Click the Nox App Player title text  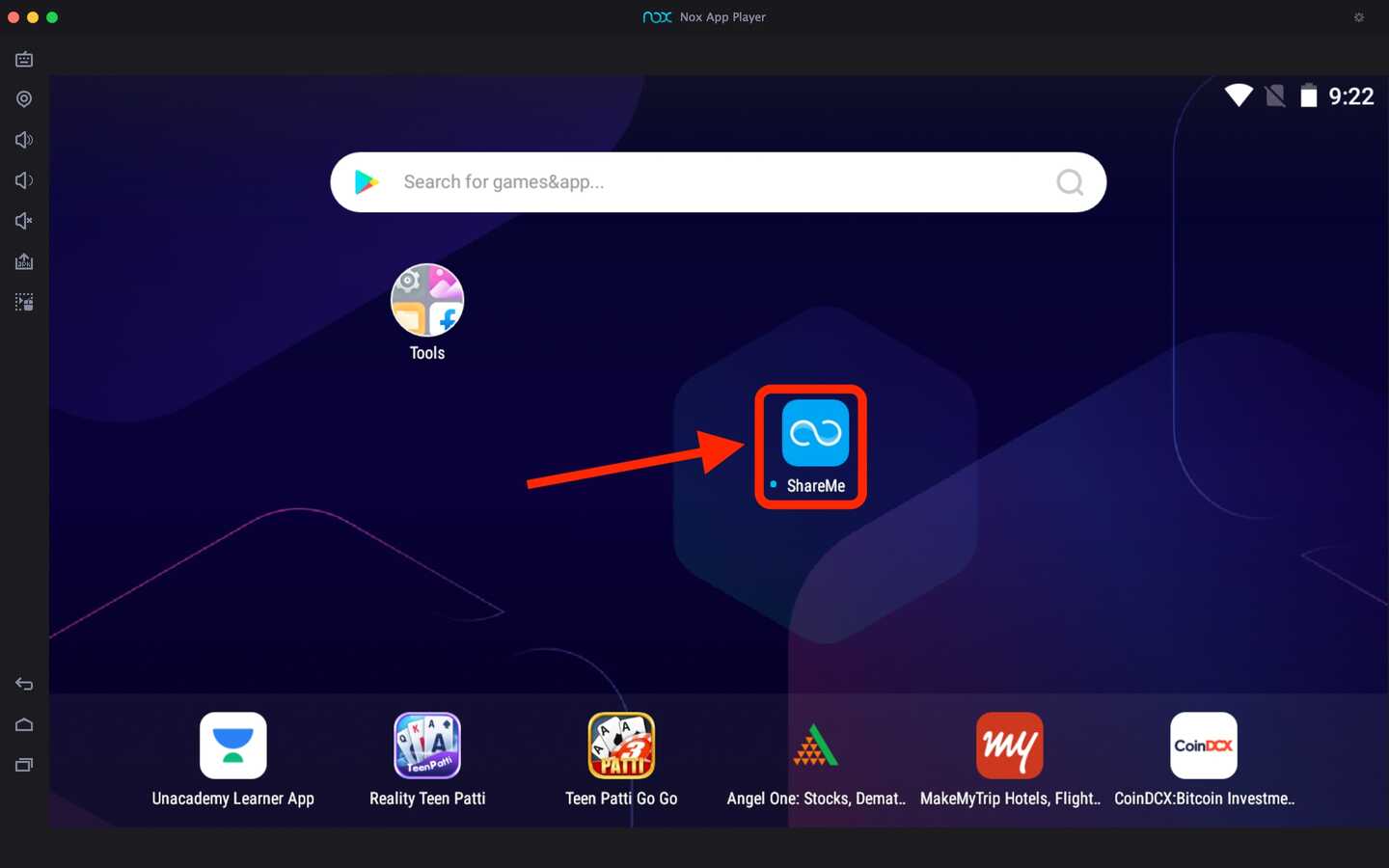coord(722,17)
